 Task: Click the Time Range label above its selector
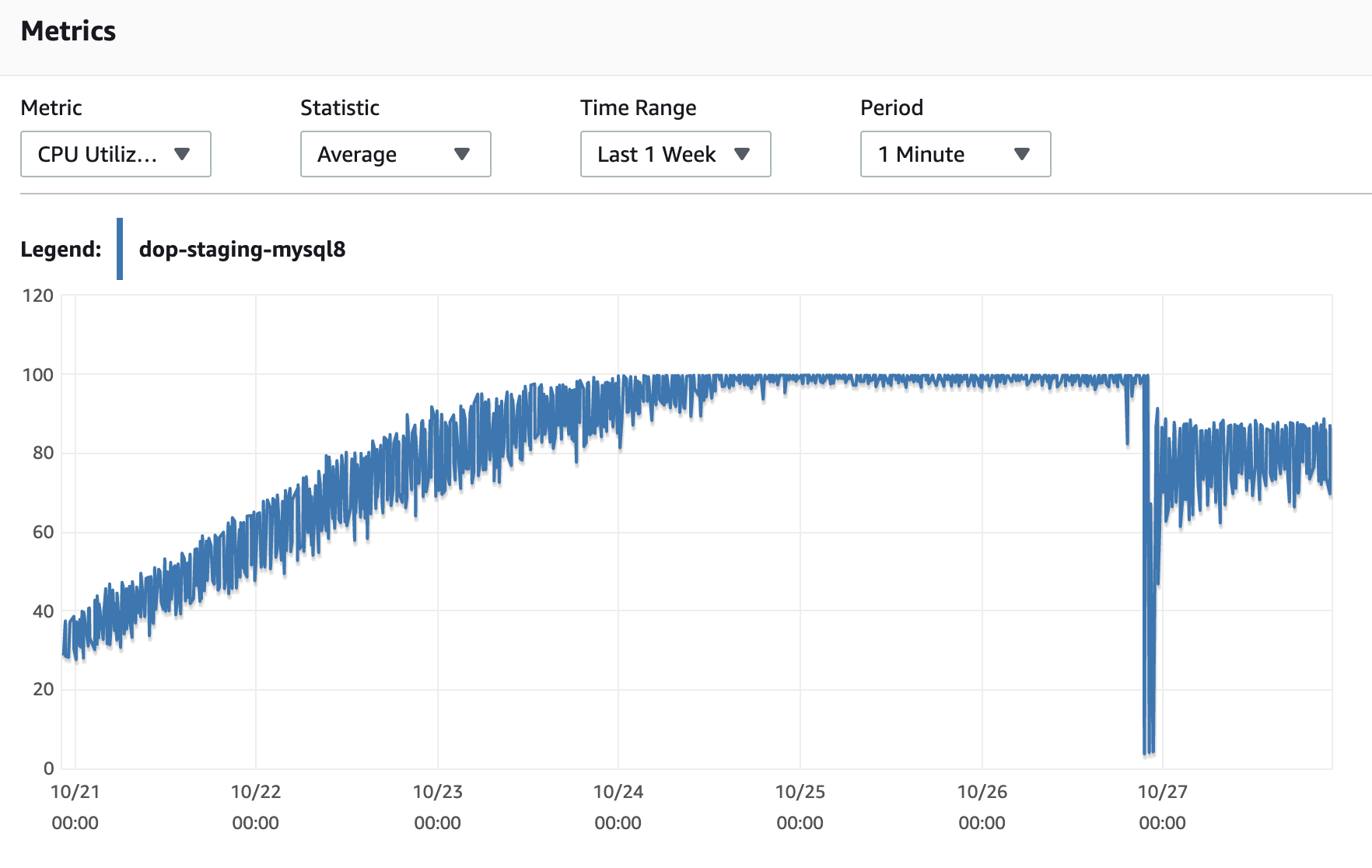pos(638,108)
